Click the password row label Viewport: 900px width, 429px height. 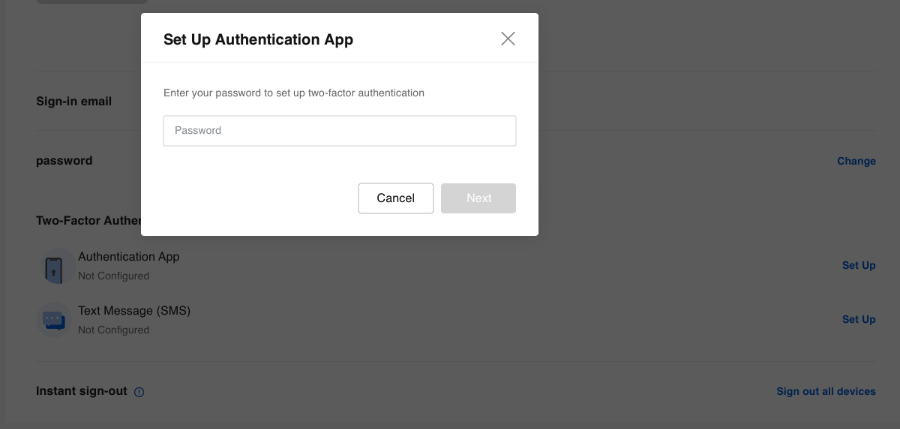[x=64, y=160]
